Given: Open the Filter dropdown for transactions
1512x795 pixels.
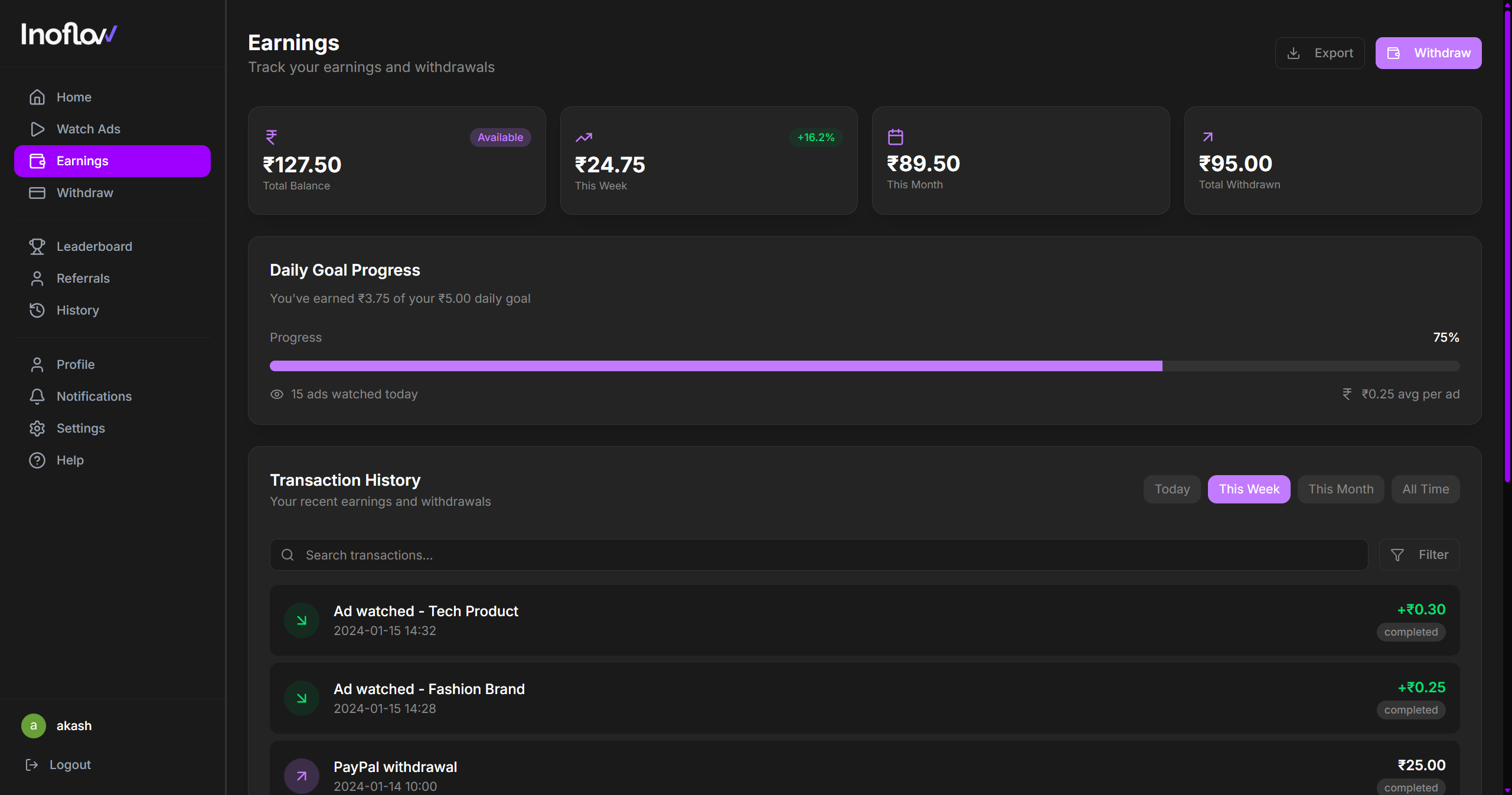Looking at the screenshot, I should [x=1419, y=554].
